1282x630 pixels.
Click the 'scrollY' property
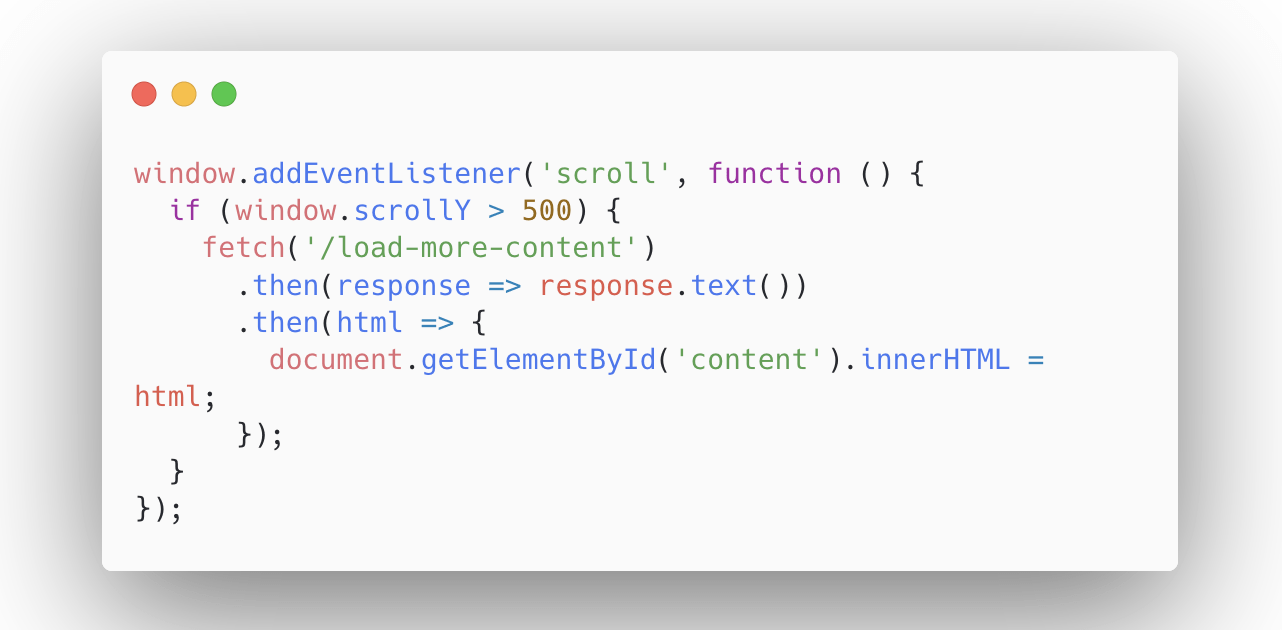[x=413, y=211]
